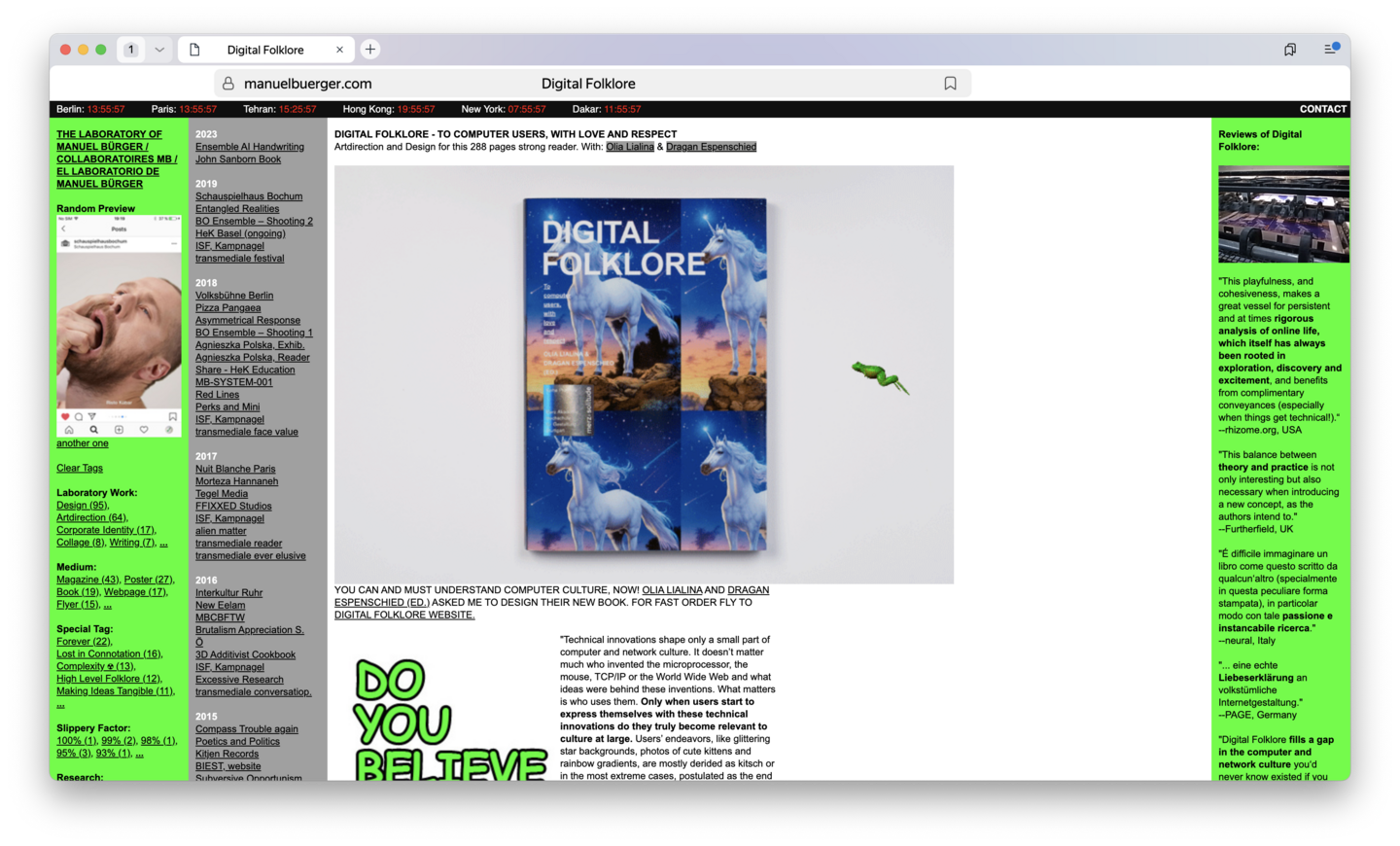Image resolution: width=1400 pixels, height=846 pixels.
Task: Open the Kitjen Records project
Action: (227, 754)
